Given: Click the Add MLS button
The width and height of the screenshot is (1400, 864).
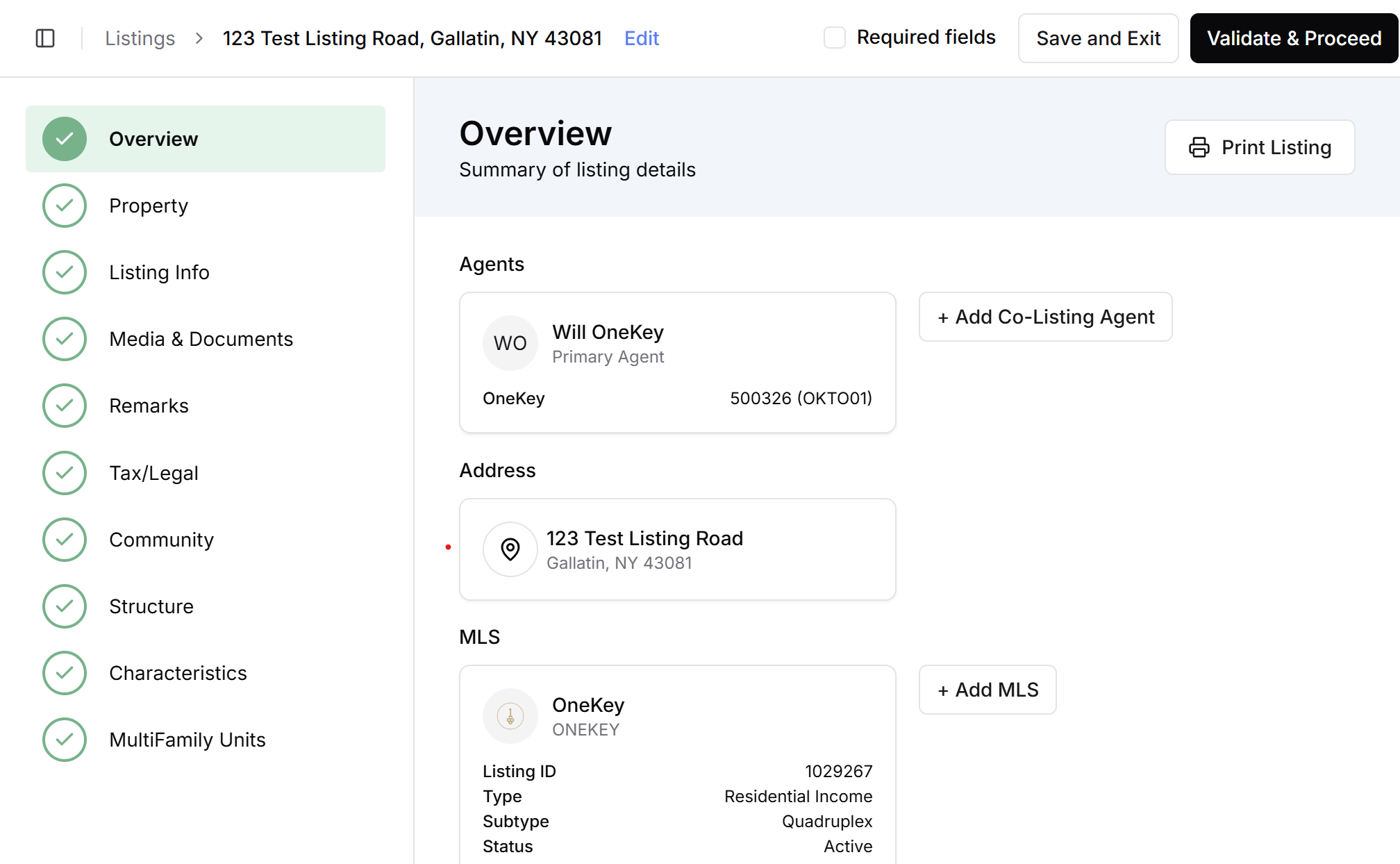Looking at the screenshot, I should coord(987,690).
